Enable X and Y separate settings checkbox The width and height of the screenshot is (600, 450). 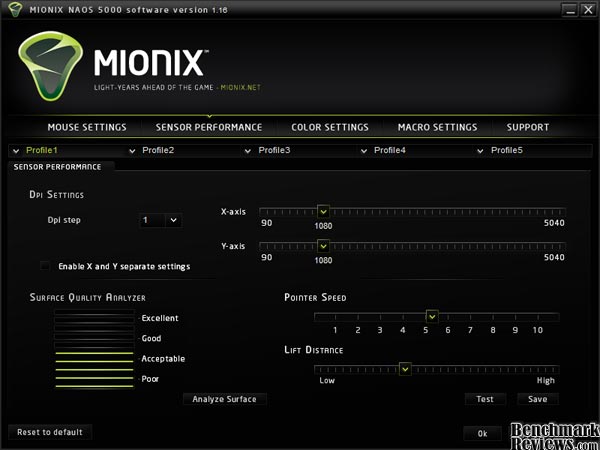[45, 266]
